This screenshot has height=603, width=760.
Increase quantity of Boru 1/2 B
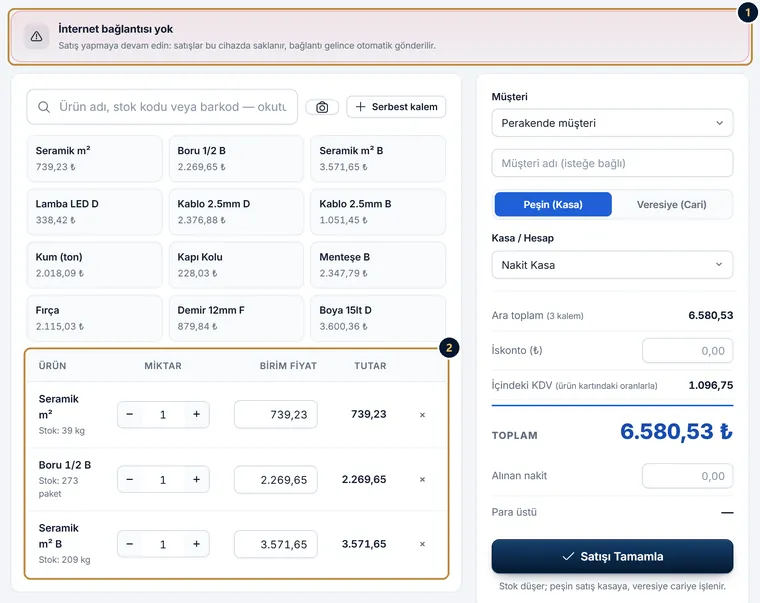pos(196,479)
